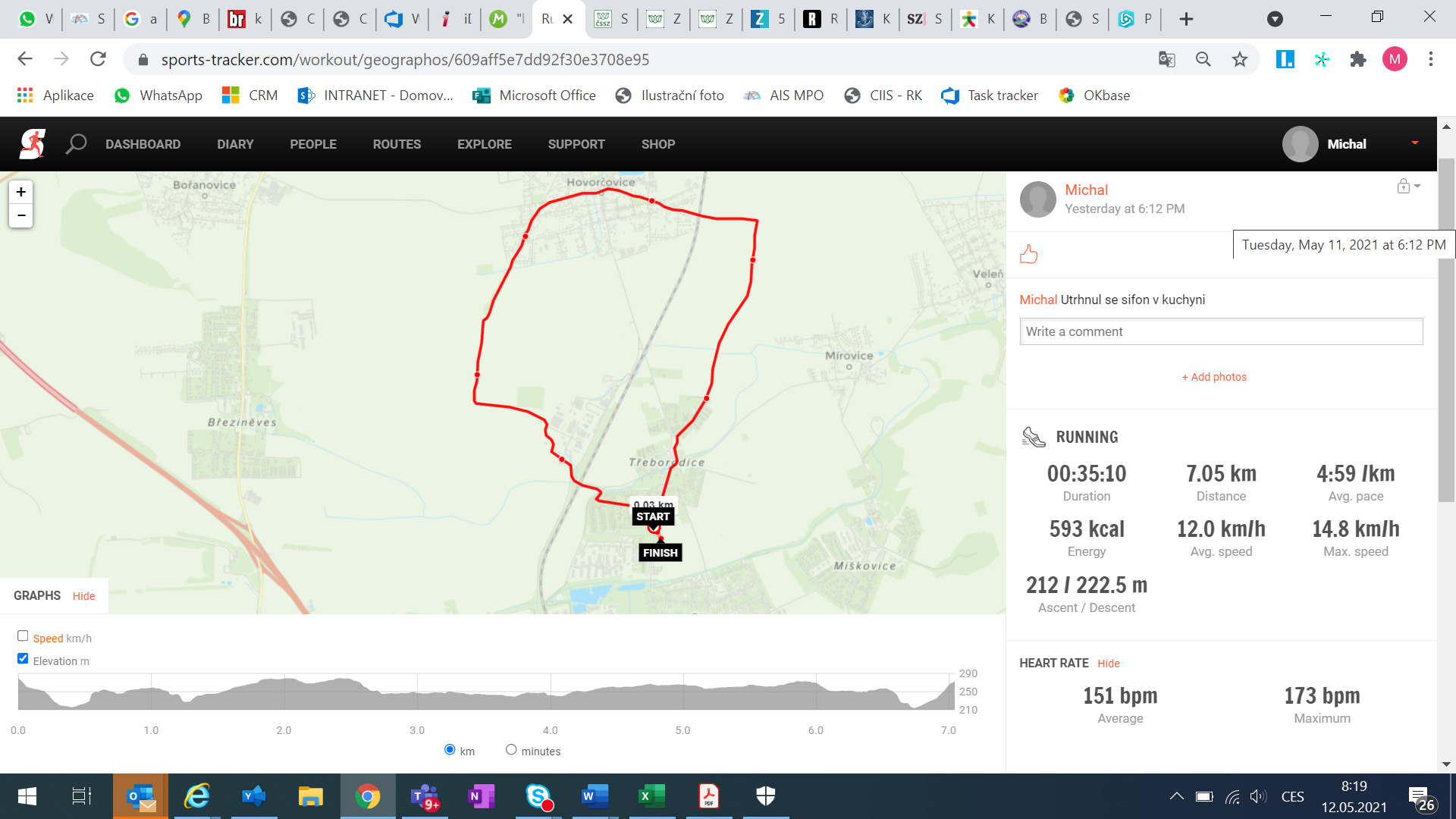Click the map zoom out minus button
The height and width of the screenshot is (819, 1456).
[21, 216]
